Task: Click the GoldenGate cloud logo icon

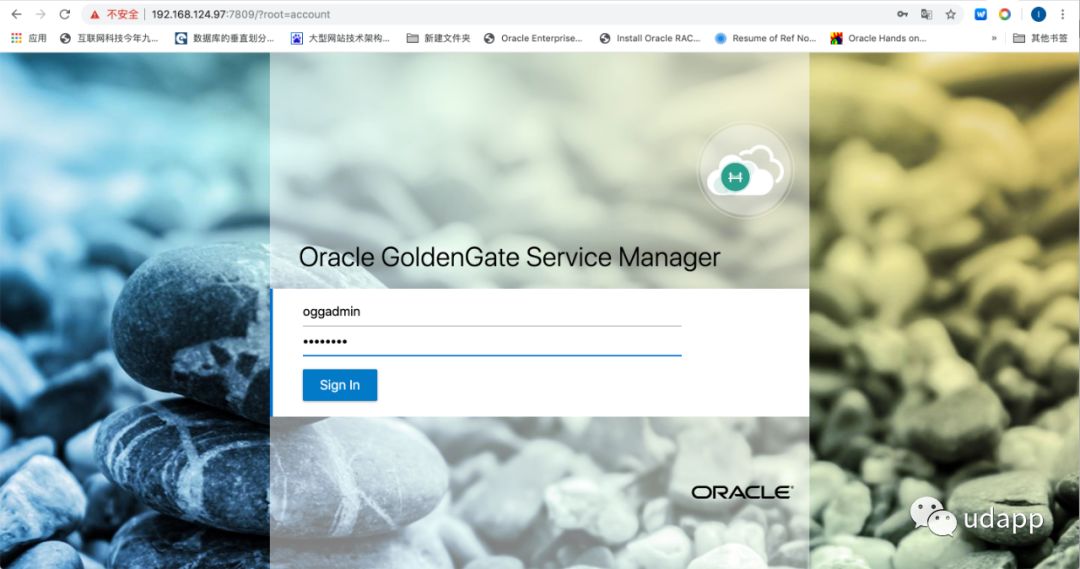Action: [745, 171]
